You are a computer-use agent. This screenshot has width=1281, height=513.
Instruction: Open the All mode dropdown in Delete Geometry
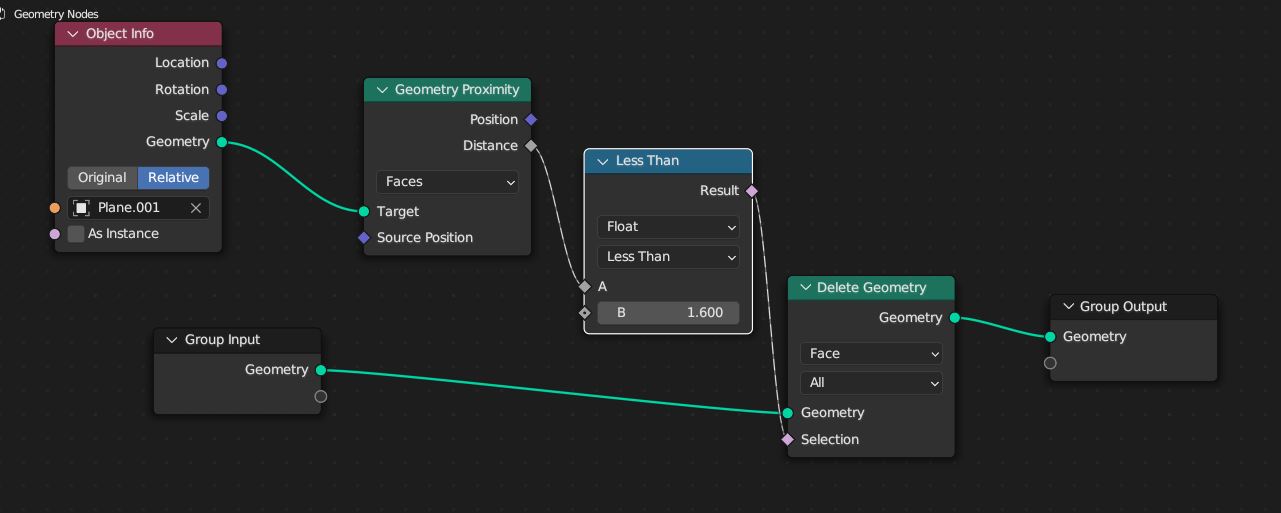pyautogui.click(x=871, y=383)
